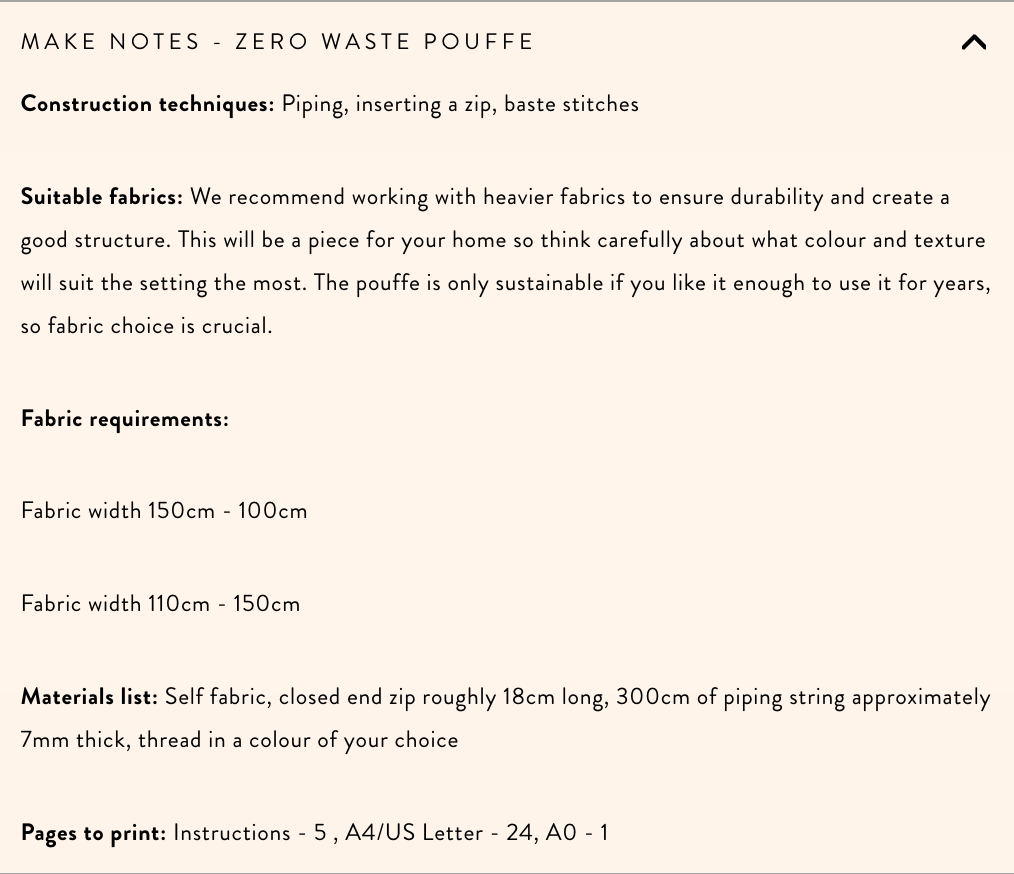Select the 'baste stitches' text
This screenshot has width=1014, height=874.
click(x=571, y=103)
